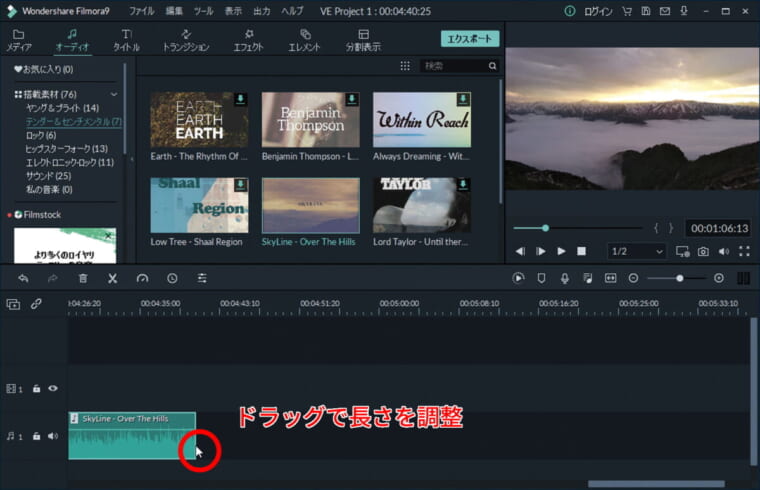Record voiceover with microphone icon

[565, 278]
